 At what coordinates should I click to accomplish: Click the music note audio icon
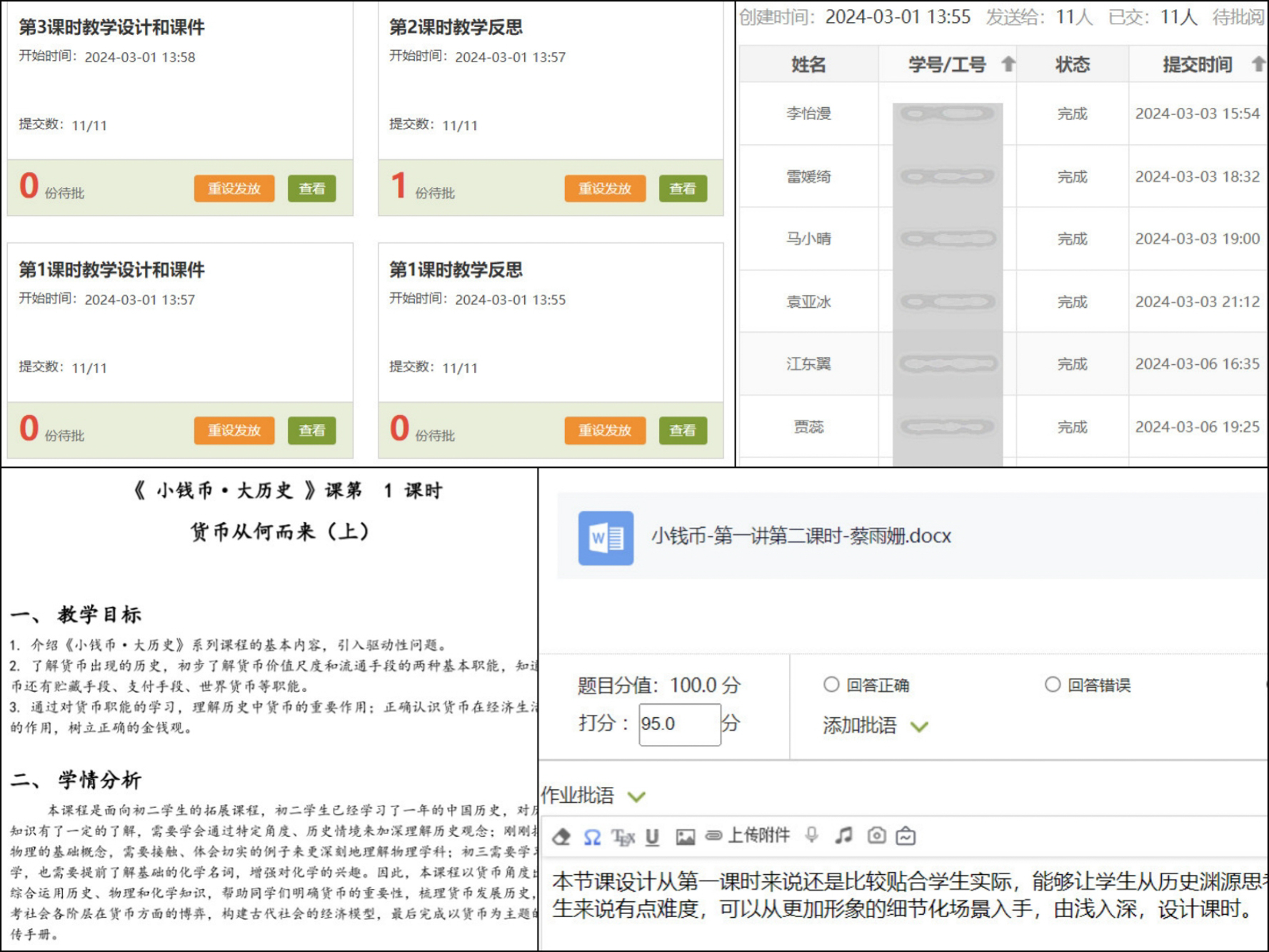pos(843,836)
